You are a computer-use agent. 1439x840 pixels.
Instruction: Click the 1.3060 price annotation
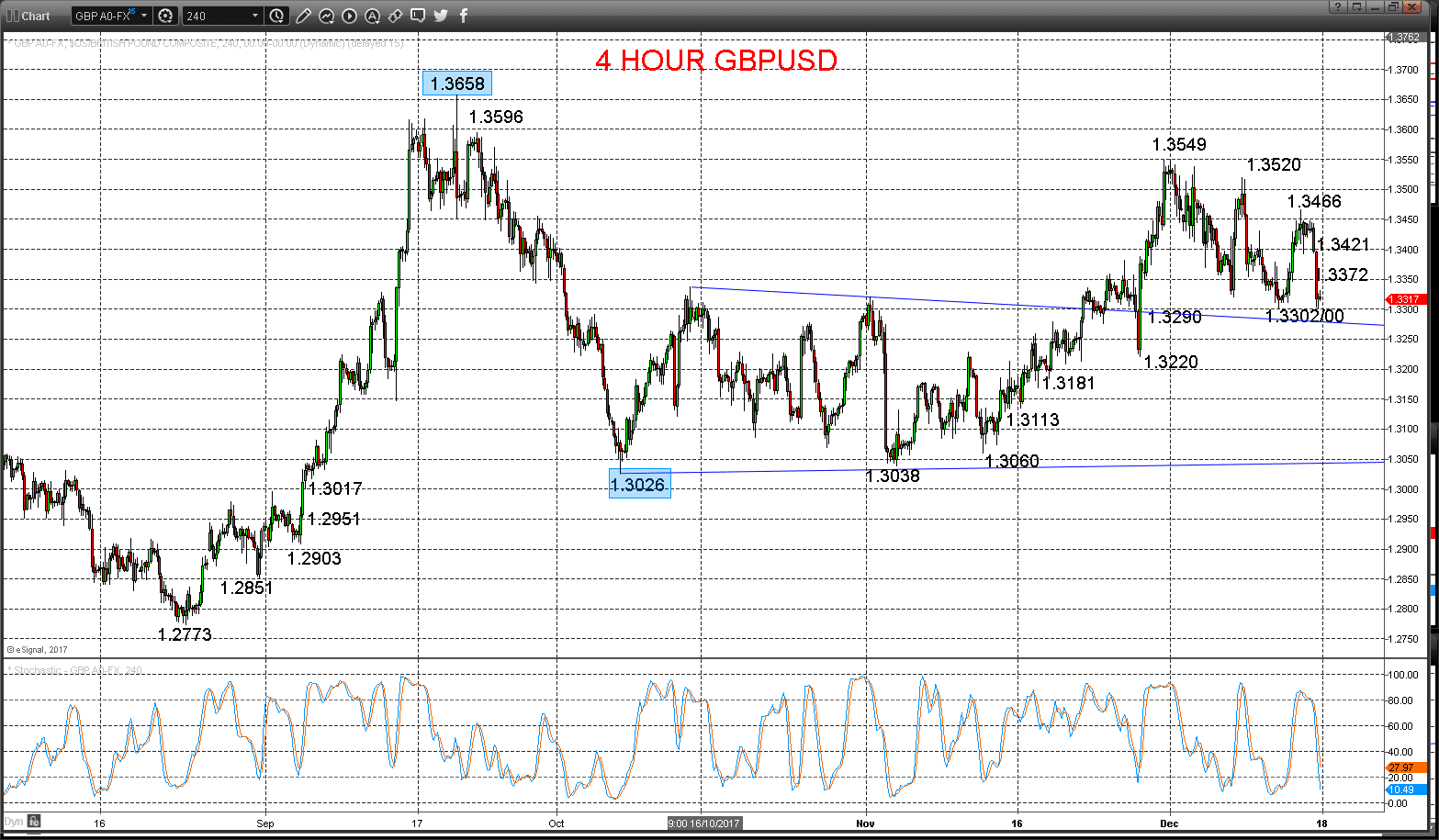(x=1012, y=461)
